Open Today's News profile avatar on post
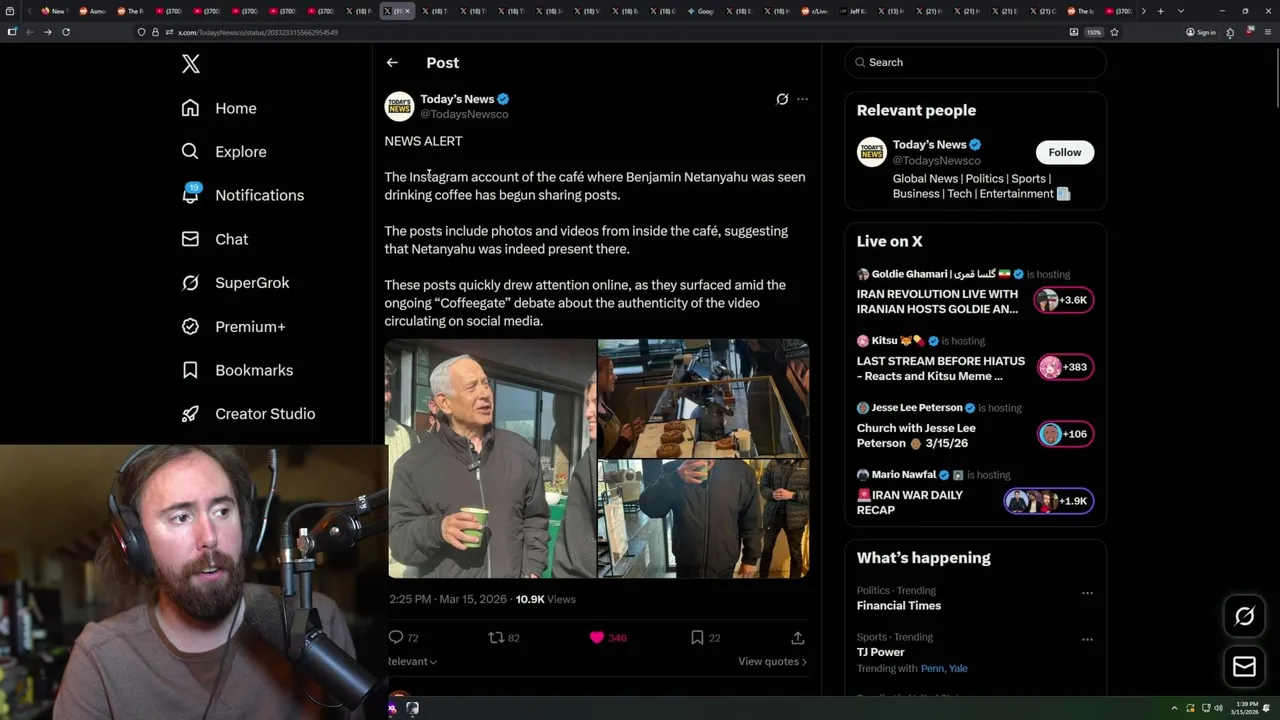Viewport: 1280px width, 720px height. pyautogui.click(x=399, y=106)
